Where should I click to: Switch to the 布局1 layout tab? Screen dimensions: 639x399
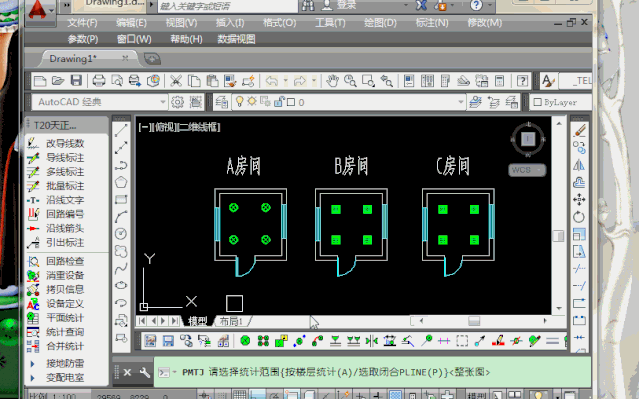(x=231, y=321)
